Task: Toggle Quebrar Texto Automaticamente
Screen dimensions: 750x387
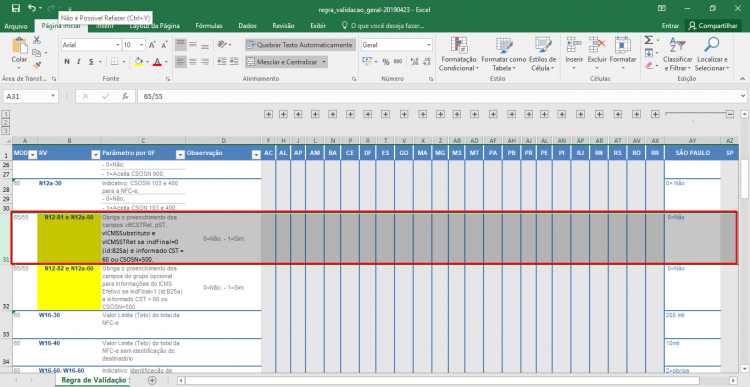Action: pyautogui.click(x=300, y=45)
